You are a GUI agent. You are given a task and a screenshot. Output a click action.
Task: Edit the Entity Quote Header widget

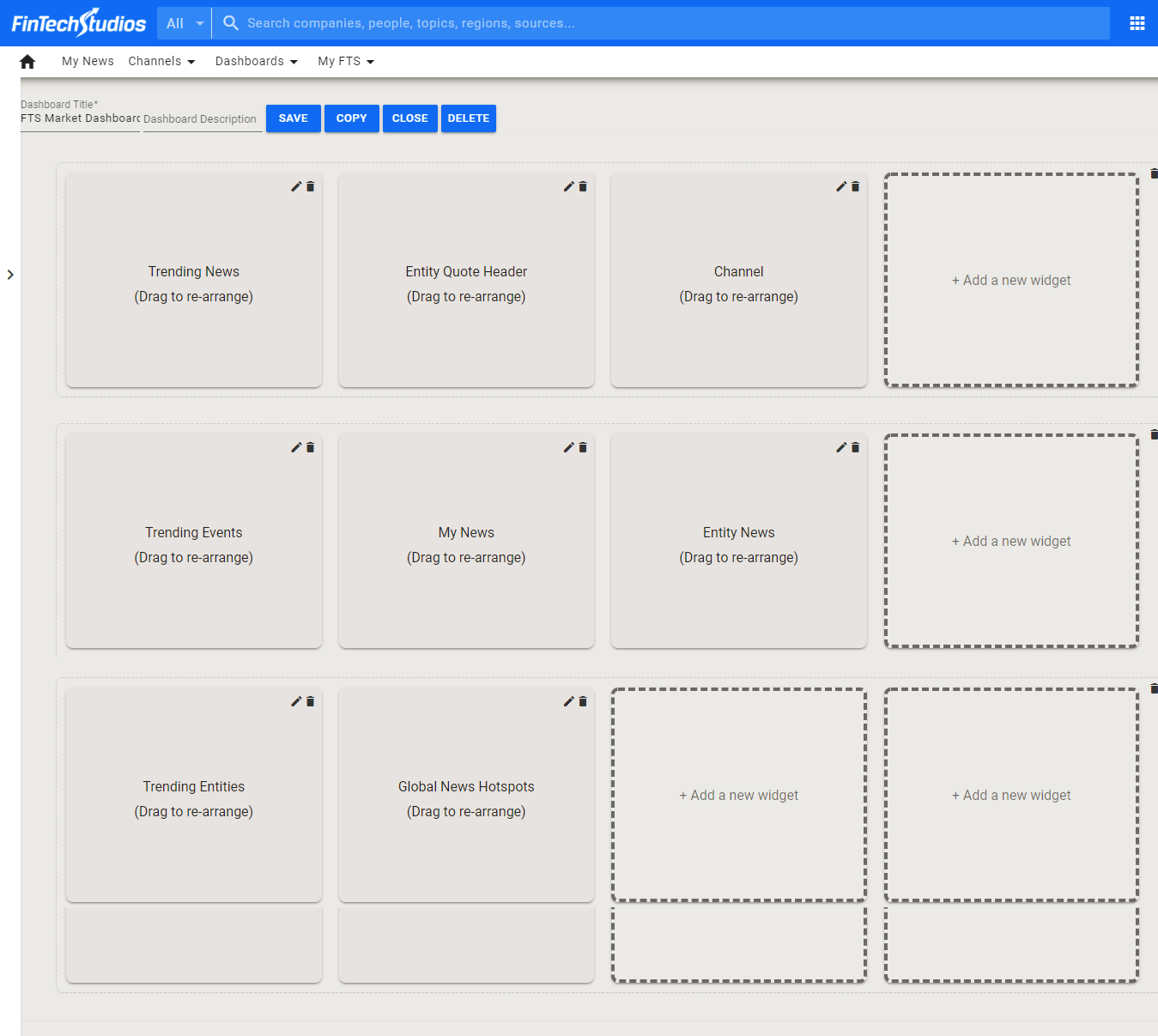(x=568, y=186)
